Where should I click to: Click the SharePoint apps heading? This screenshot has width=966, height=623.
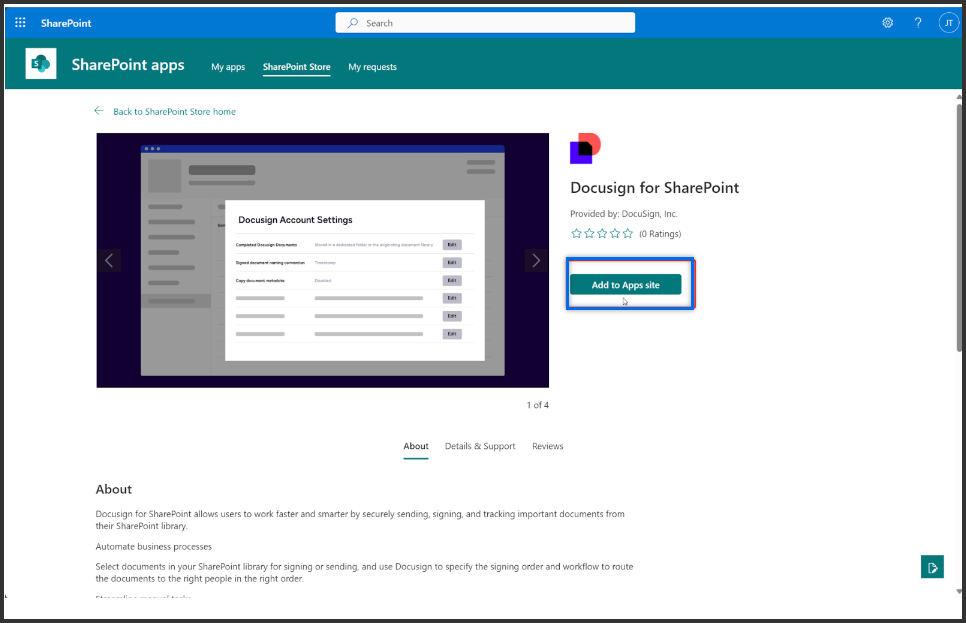point(128,65)
